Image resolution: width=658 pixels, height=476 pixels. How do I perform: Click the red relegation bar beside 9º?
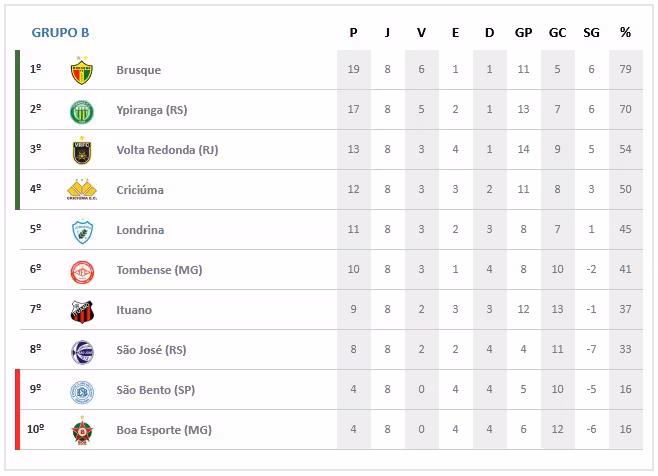click(x=18, y=390)
